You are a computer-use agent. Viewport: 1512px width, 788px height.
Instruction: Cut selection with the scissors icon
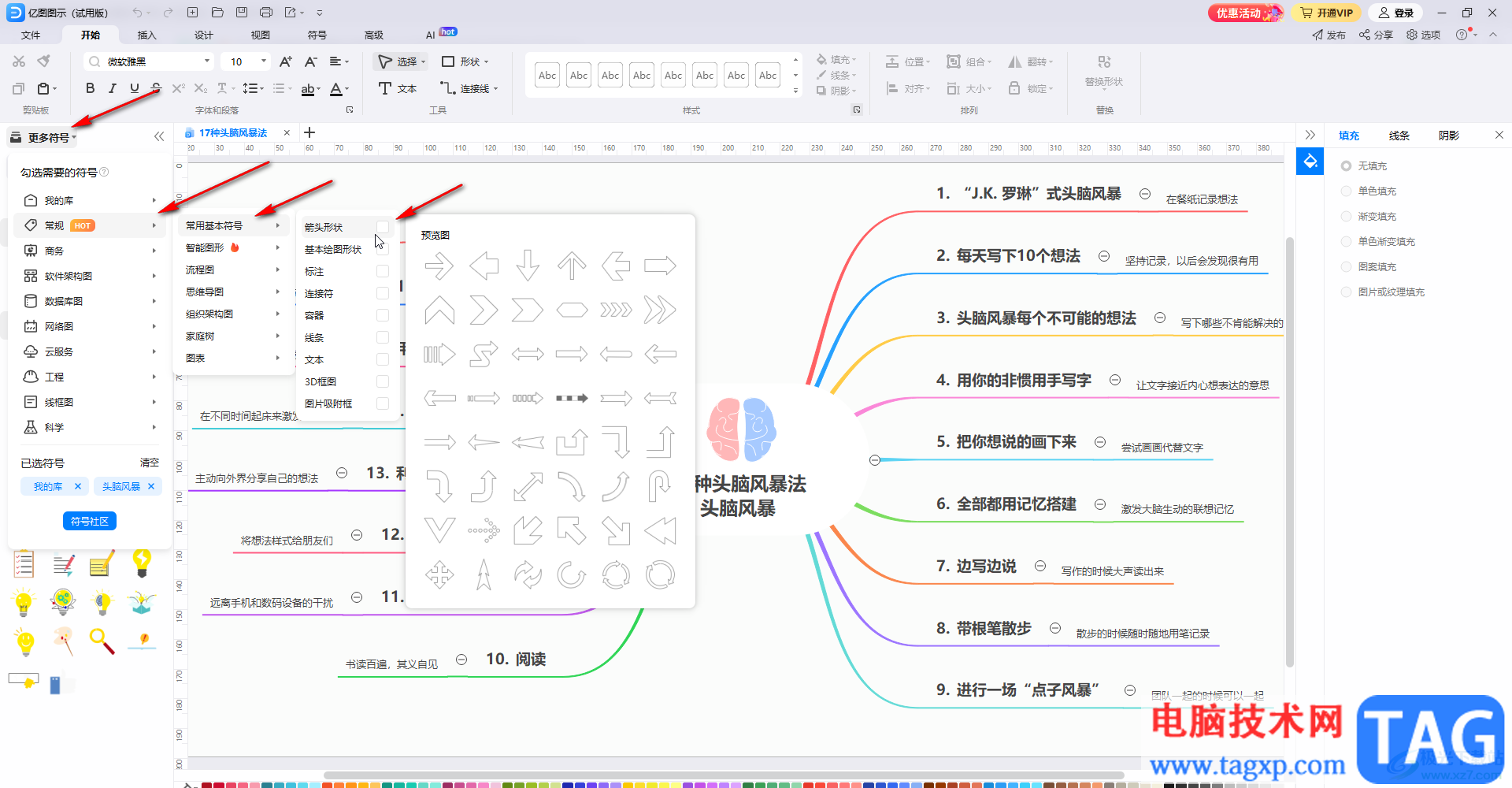click(x=19, y=61)
